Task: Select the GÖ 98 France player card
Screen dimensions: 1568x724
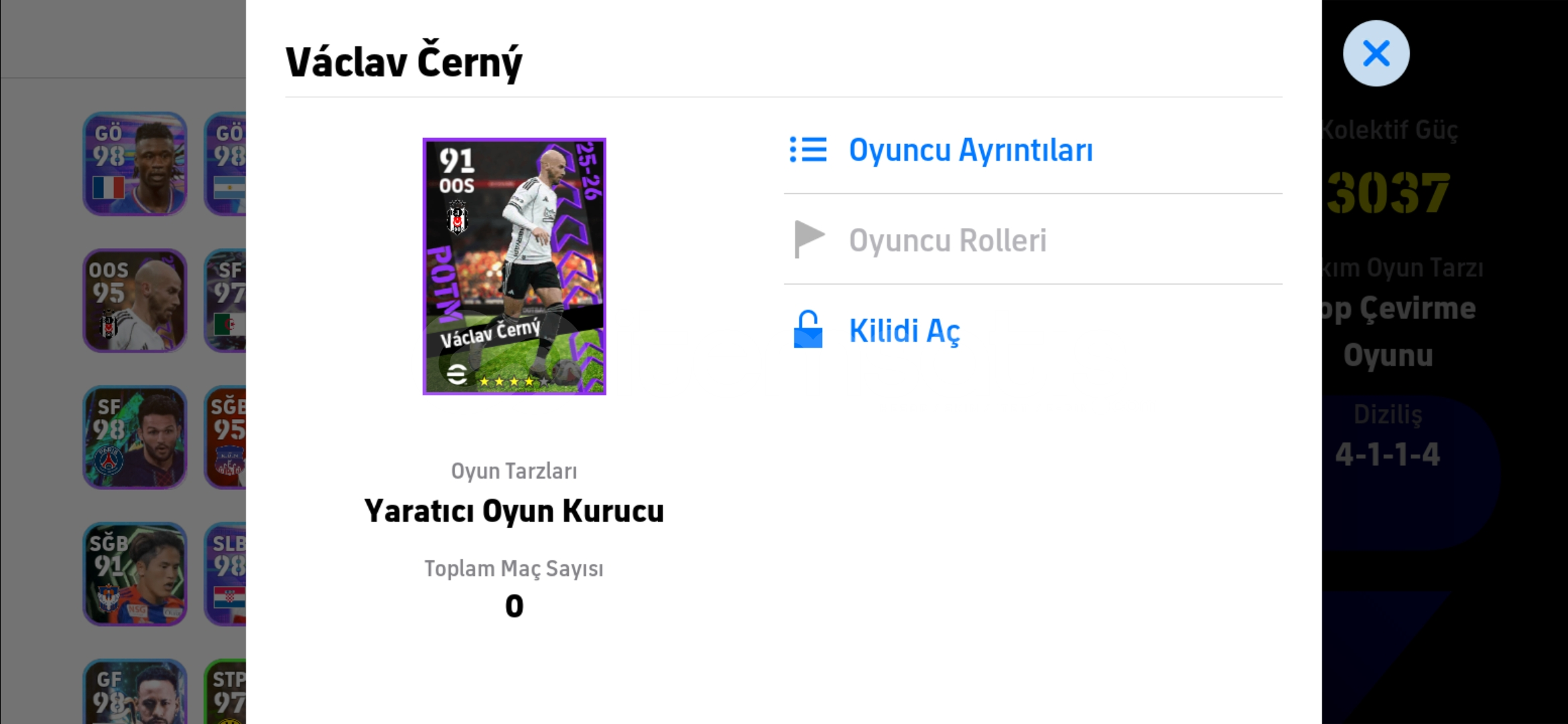Action: [x=135, y=164]
